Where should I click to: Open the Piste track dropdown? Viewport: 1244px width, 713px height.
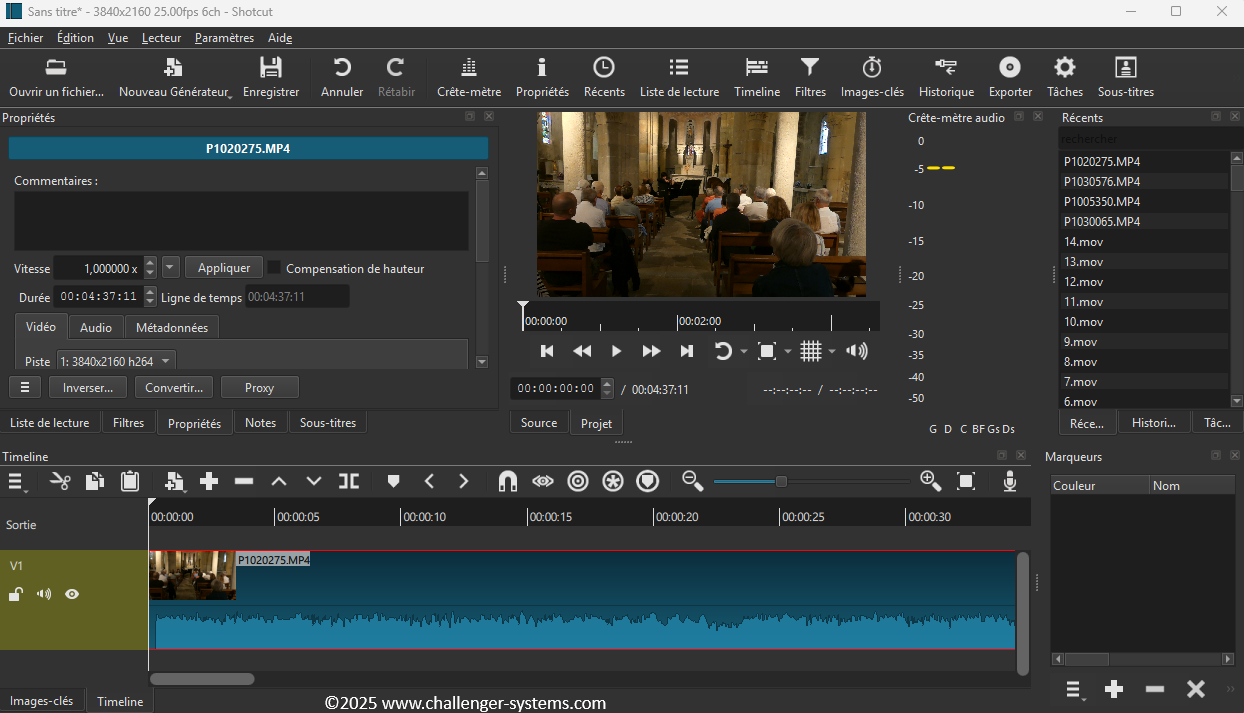pos(115,361)
